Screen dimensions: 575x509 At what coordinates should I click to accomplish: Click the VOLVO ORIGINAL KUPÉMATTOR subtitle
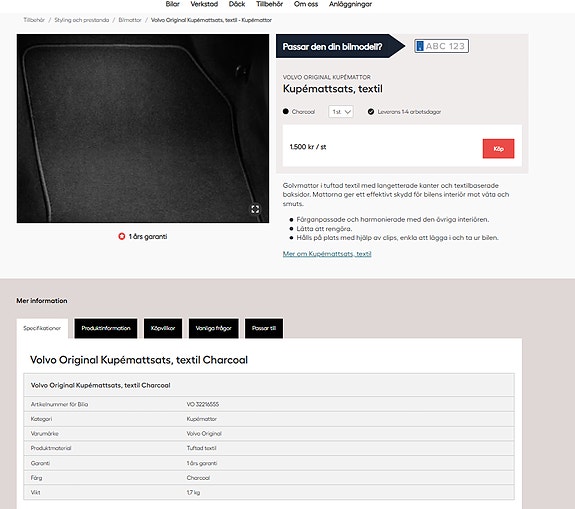[x=327, y=77]
